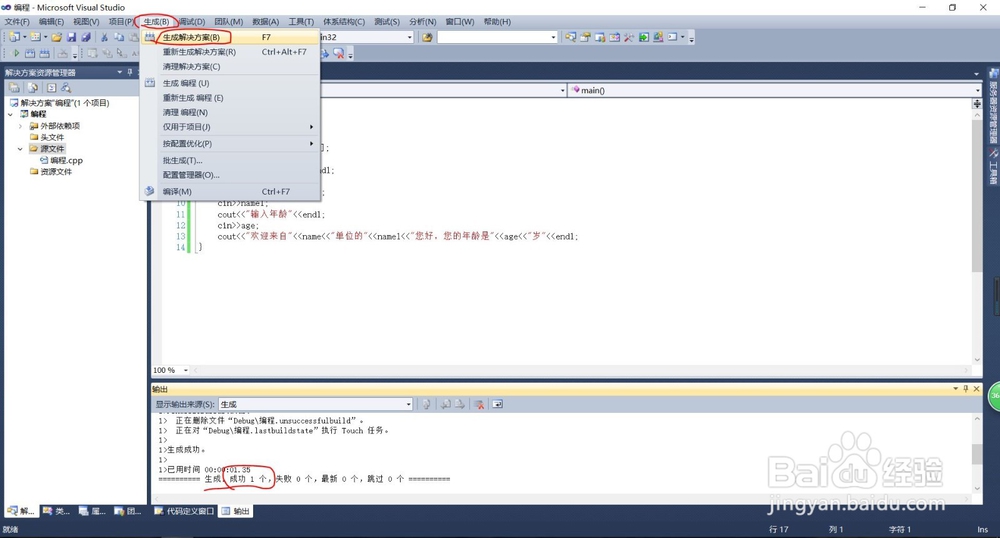Click Clear All output icon with red X
This screenshot has width=1000, height=538.
(480, 404)
